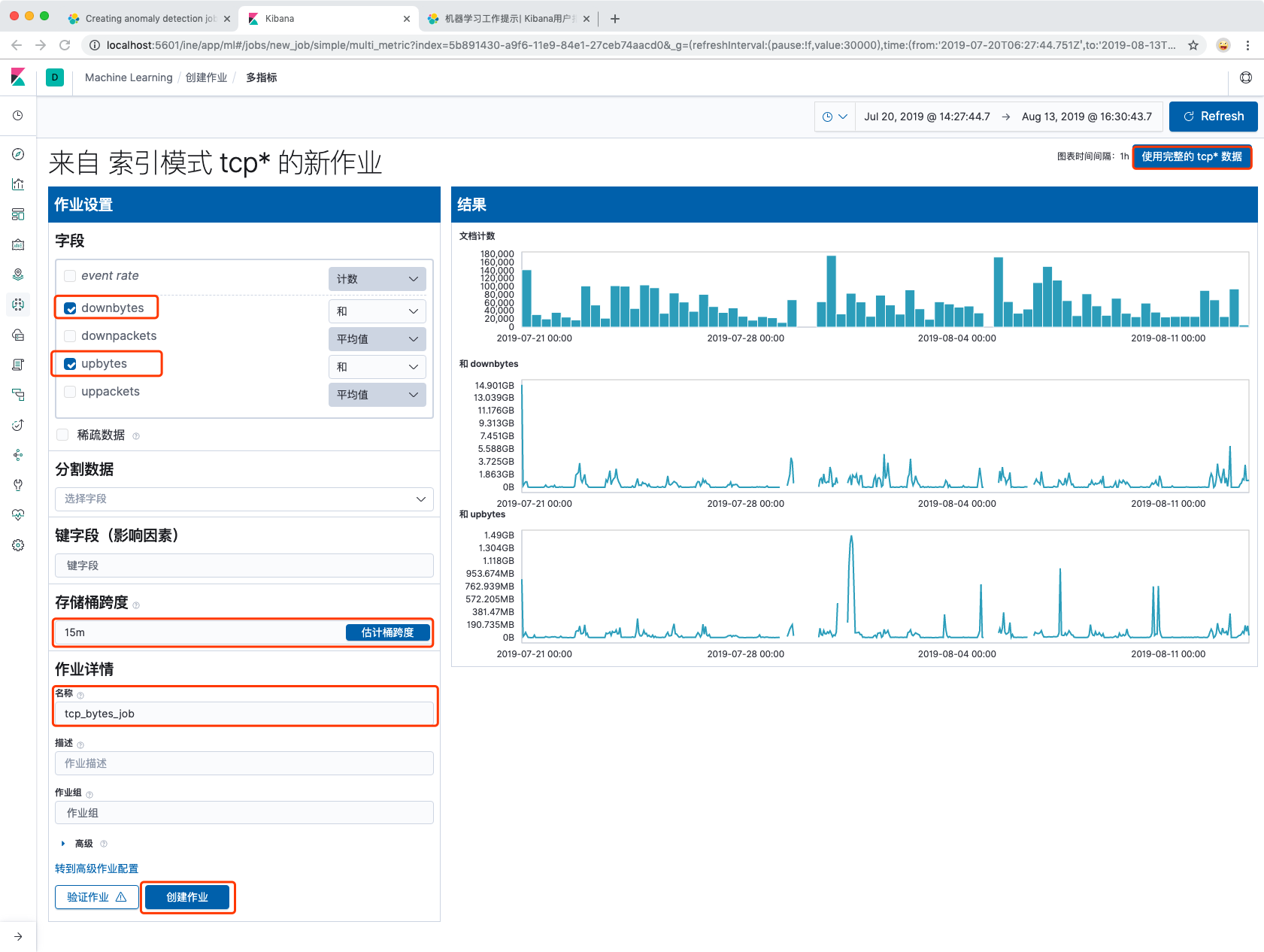Open Management gear icon in sidebar
Image resolution: width=1264 pixels, height=952 pixels.
tap(18, 545)
